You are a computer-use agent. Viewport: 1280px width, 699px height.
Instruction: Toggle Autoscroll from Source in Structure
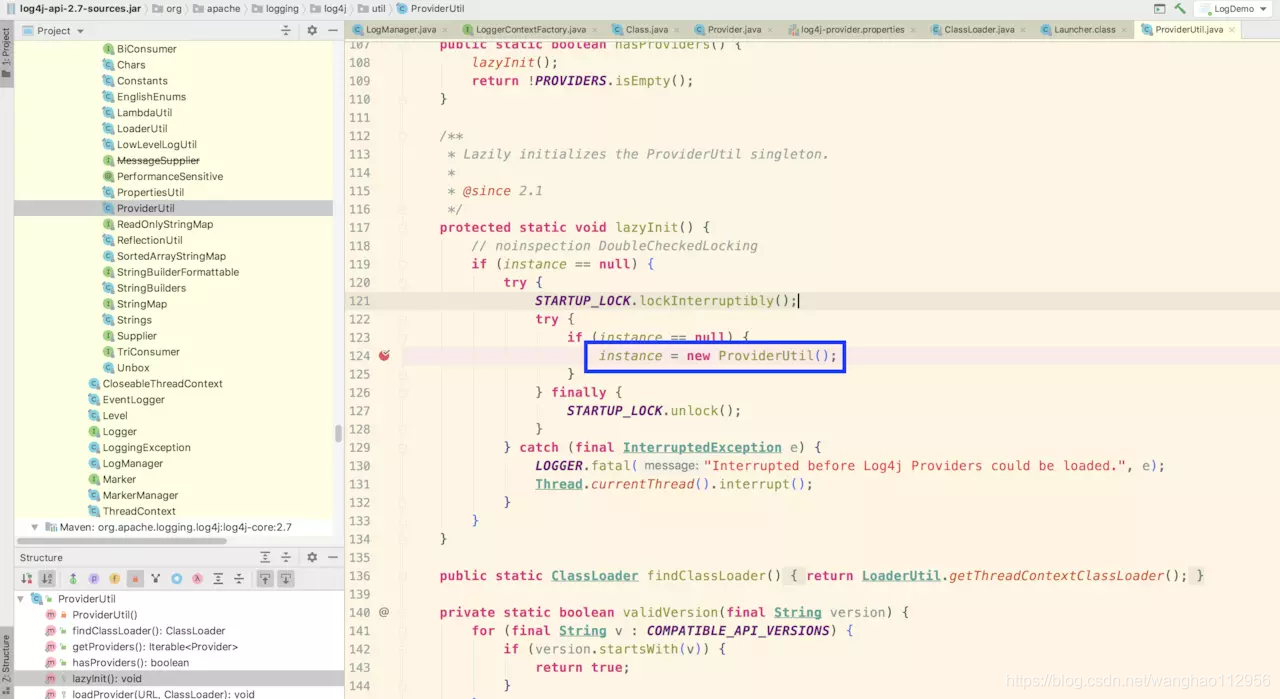pyautogui.click(x=286, y=578)
